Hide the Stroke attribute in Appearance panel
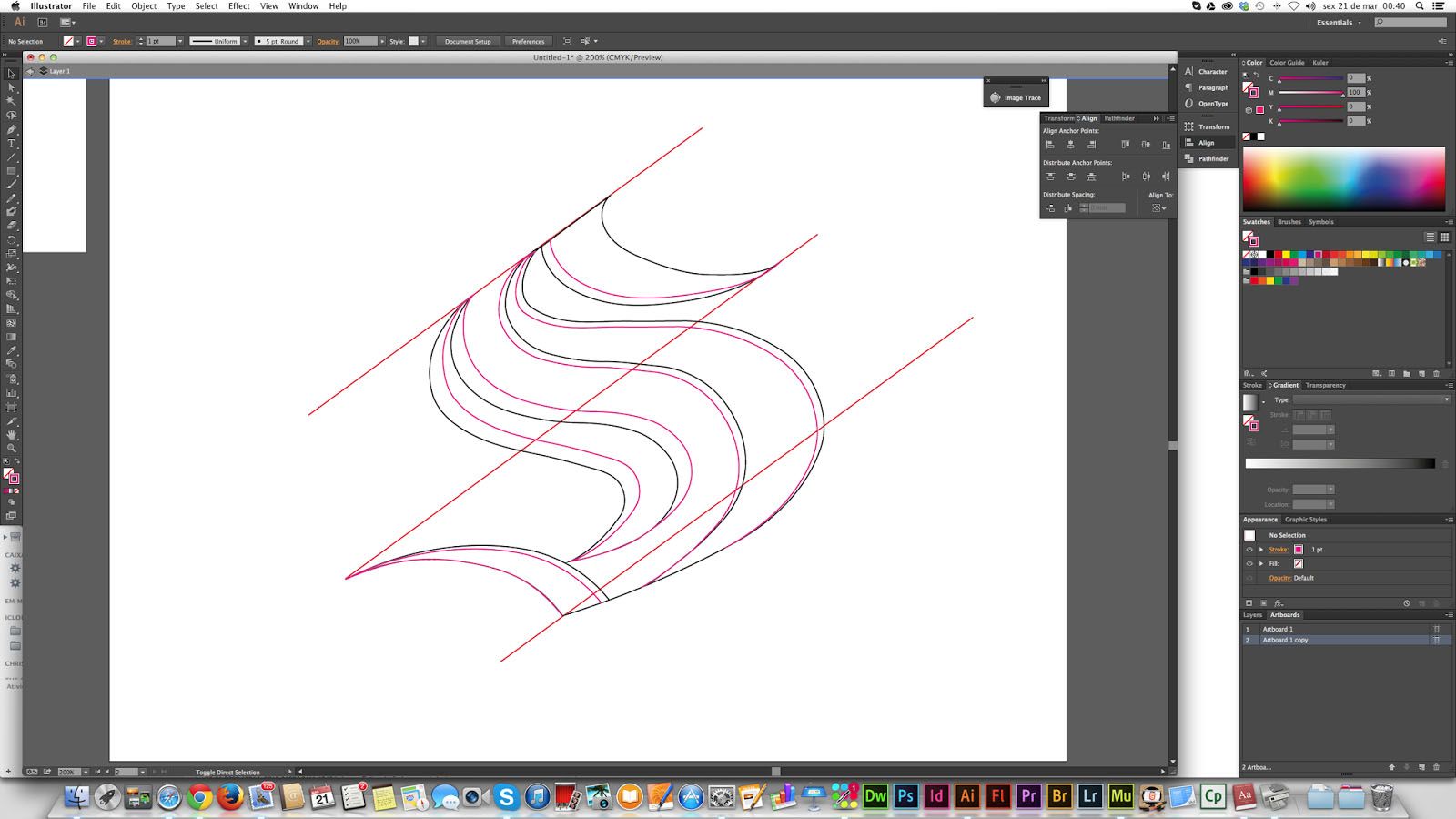Screen dimensions: 1456x819 pos(1249,550)
